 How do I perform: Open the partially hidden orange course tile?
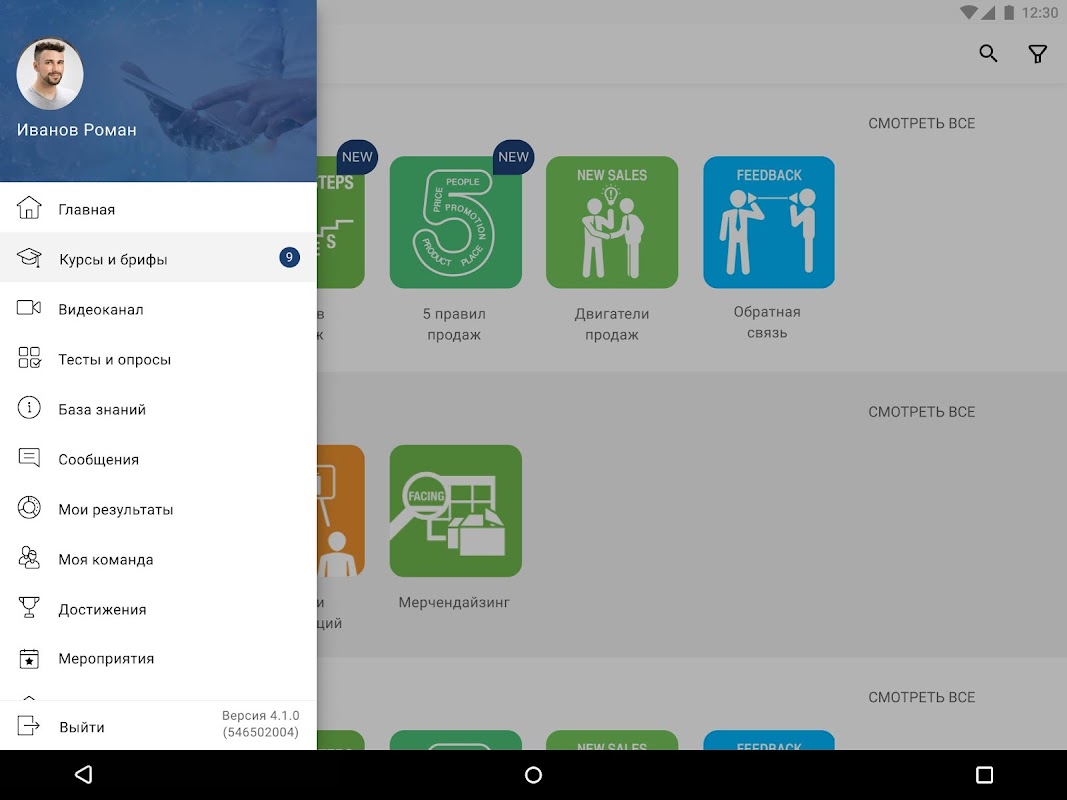[x=341, y=510]
